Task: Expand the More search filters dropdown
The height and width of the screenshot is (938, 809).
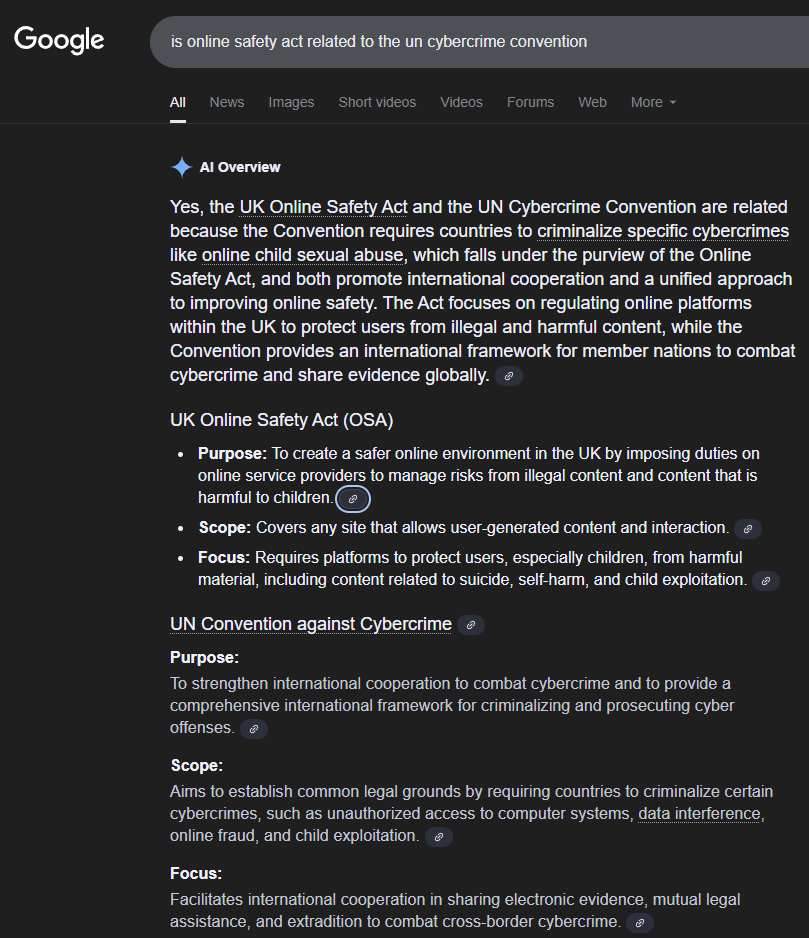Action: [653, 102]
